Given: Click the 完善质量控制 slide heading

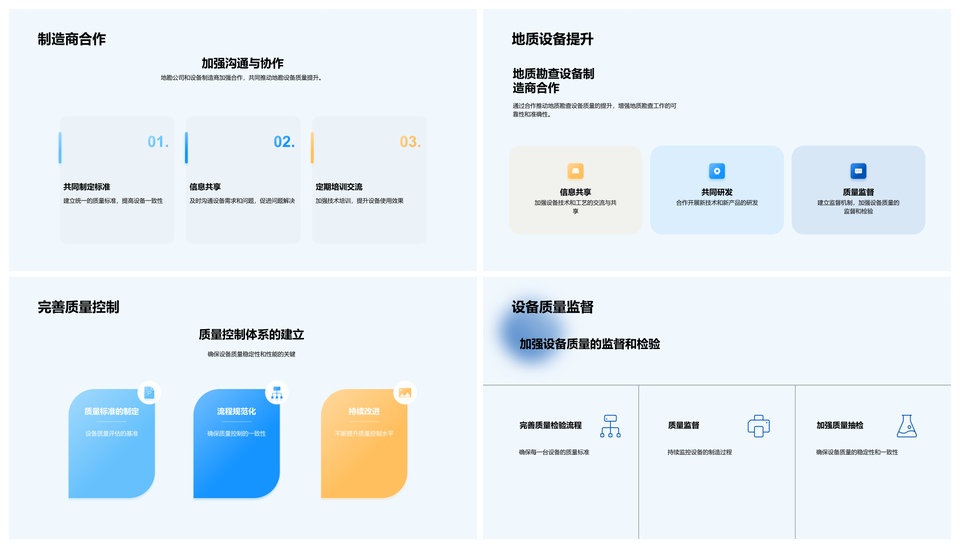Looking at the screenshot, I should pos(79,307).
